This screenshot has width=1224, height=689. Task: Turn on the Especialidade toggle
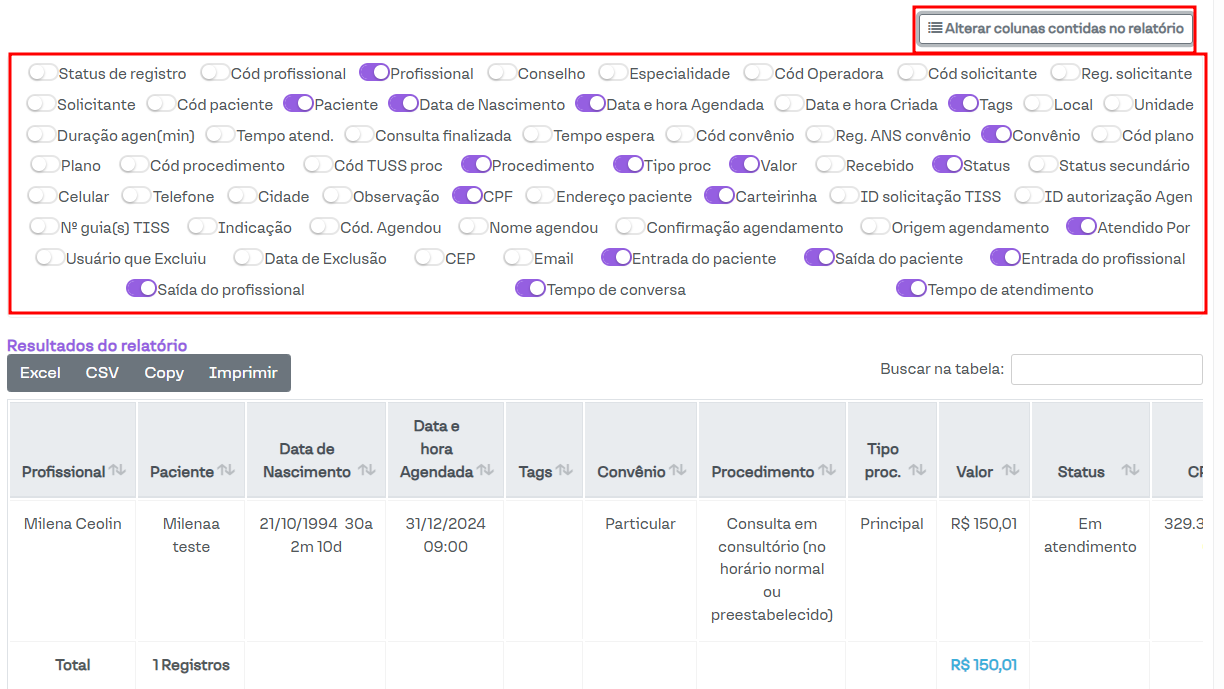[x=613, y=73]
